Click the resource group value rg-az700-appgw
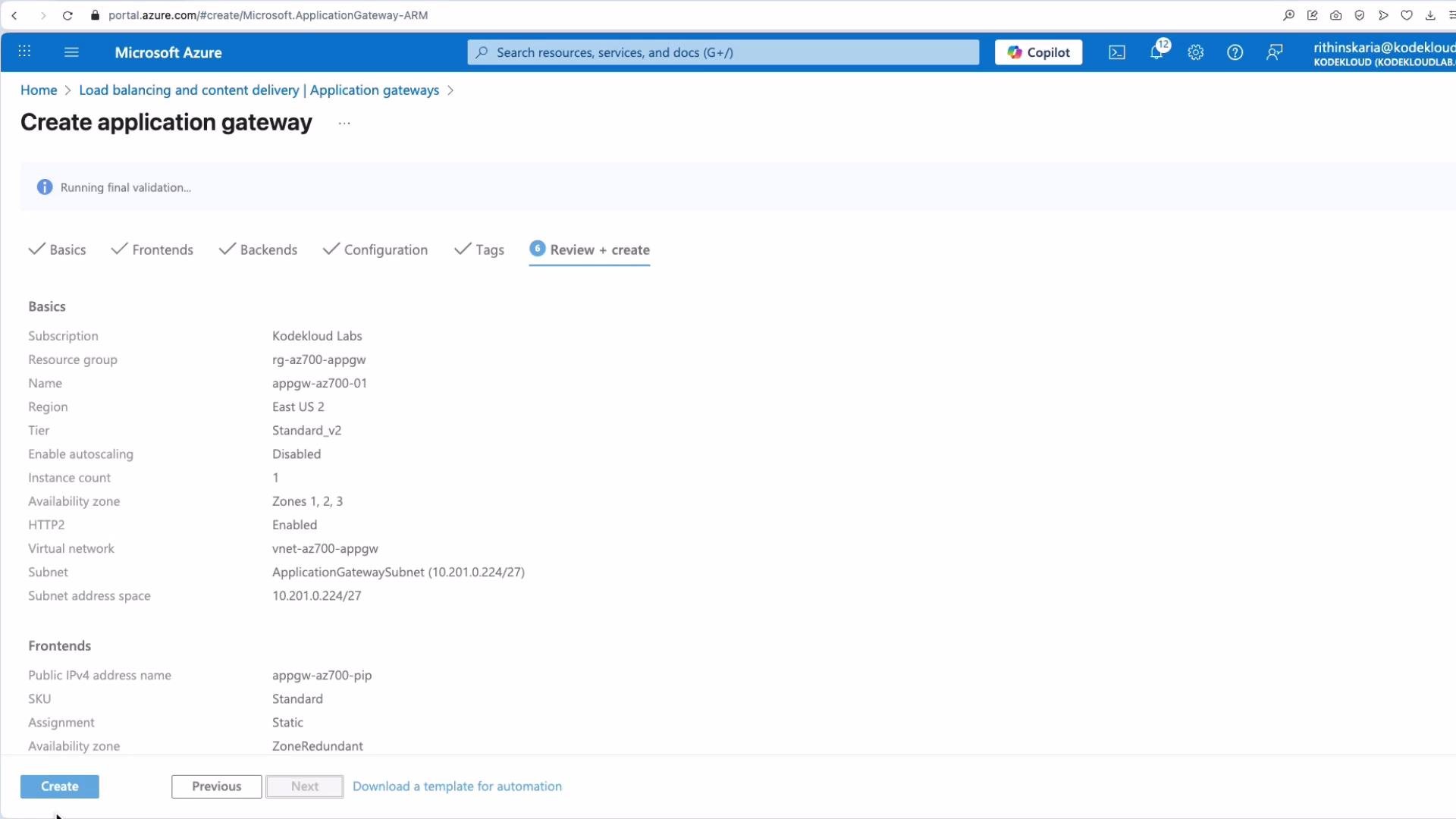The height and width of the screenshot is (819, 1456). [x=319, y=359]
